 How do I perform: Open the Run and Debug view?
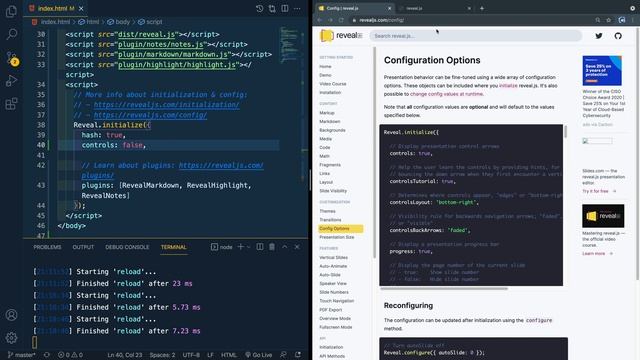coord(11,80)
